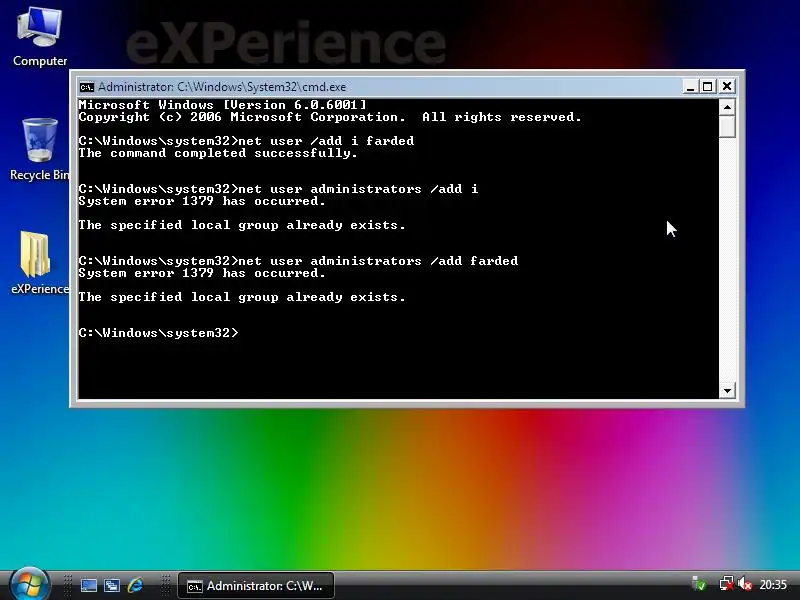Launch Internet Explorer from Quick Launch
The height and width of the screenshot is (600, 800).
(x=135, y=586)
